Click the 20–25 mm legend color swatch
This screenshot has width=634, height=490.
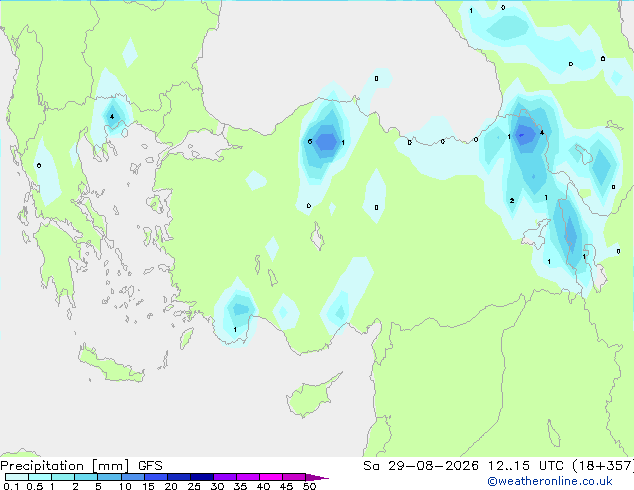click(x=178, y=477)
